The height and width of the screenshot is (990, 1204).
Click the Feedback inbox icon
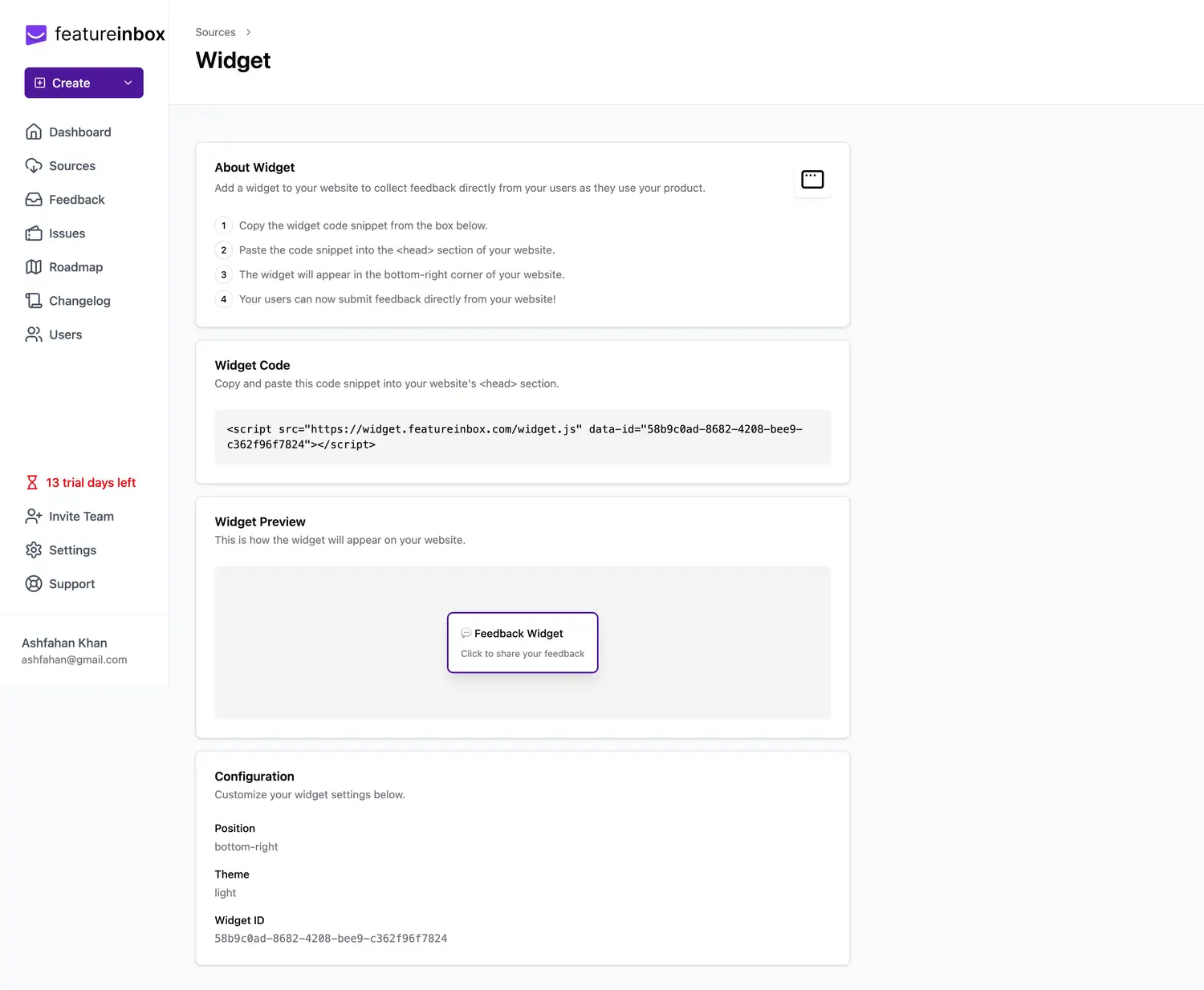[x=34, y=200]
